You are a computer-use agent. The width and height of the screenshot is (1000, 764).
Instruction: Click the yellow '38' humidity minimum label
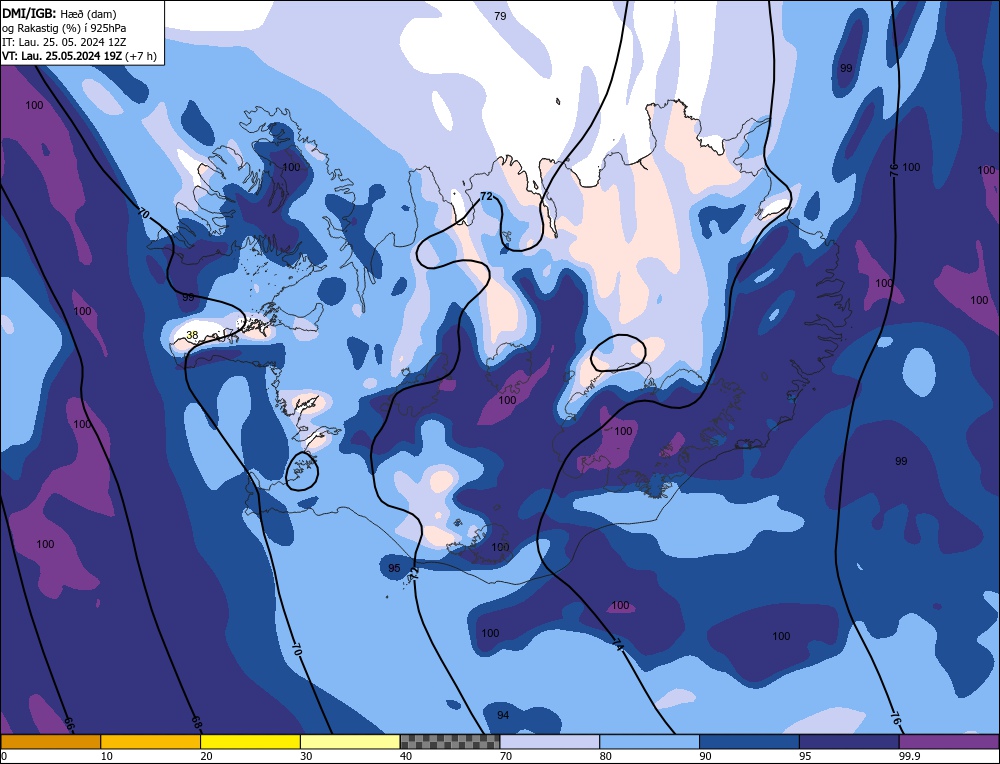(192, 335)
